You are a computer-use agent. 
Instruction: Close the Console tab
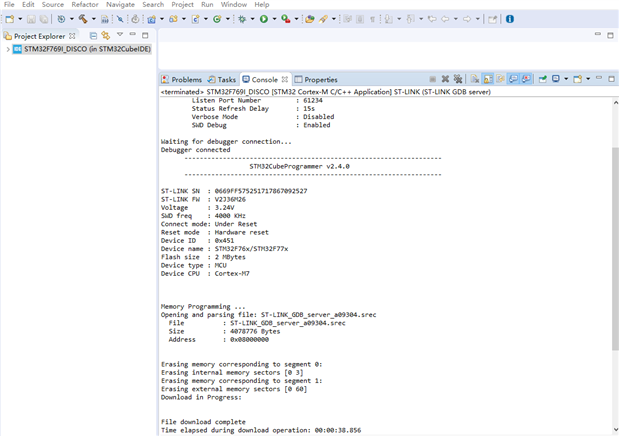click(285, 79)
